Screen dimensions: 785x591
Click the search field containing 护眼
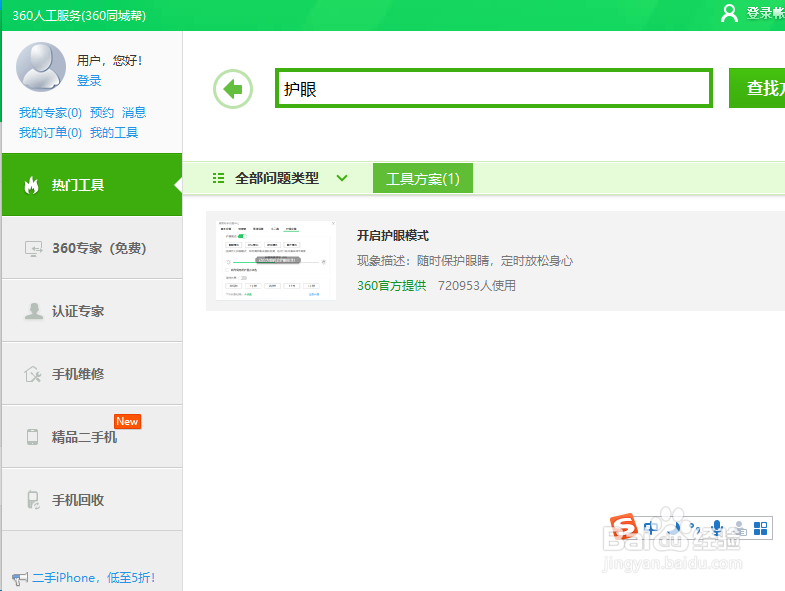[494, 88]
